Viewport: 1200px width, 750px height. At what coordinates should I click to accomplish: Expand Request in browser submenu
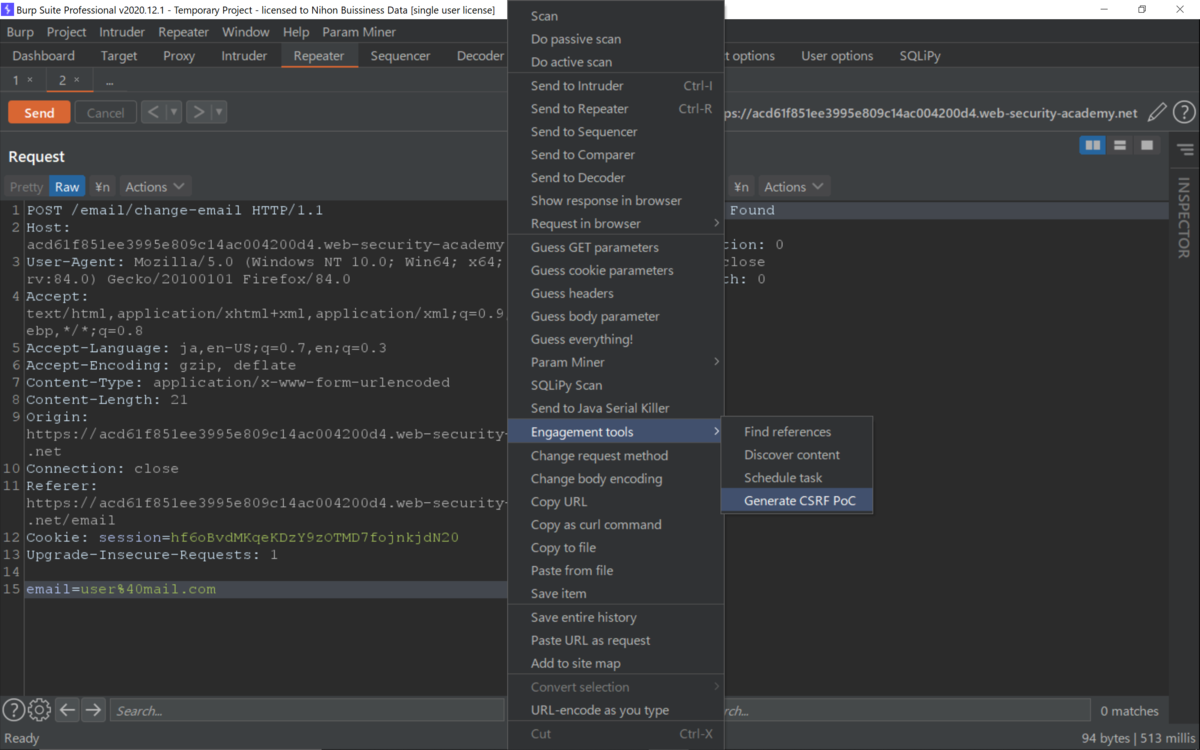pos(615,224)
